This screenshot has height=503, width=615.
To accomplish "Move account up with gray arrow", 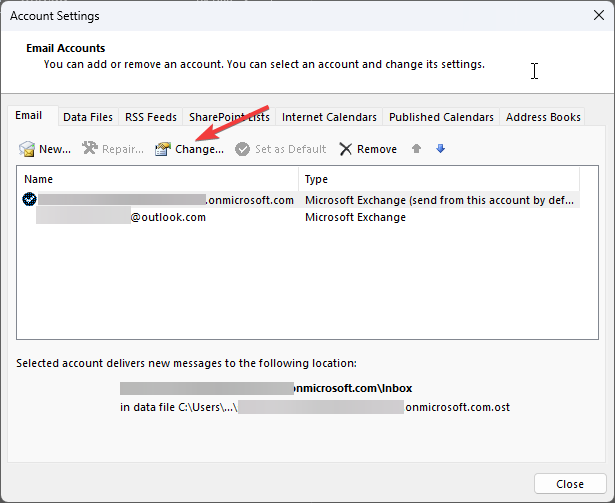I will [x=416, y=149].
